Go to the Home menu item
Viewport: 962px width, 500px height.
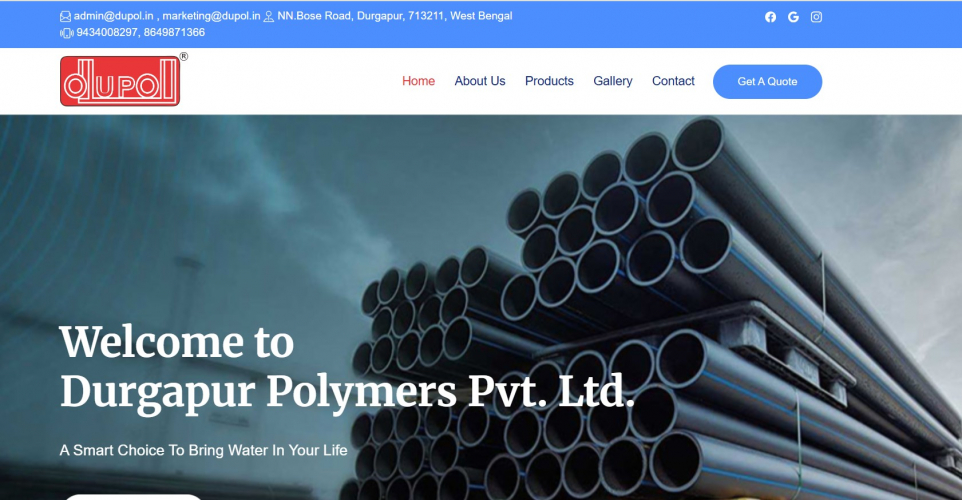point(418,81)
